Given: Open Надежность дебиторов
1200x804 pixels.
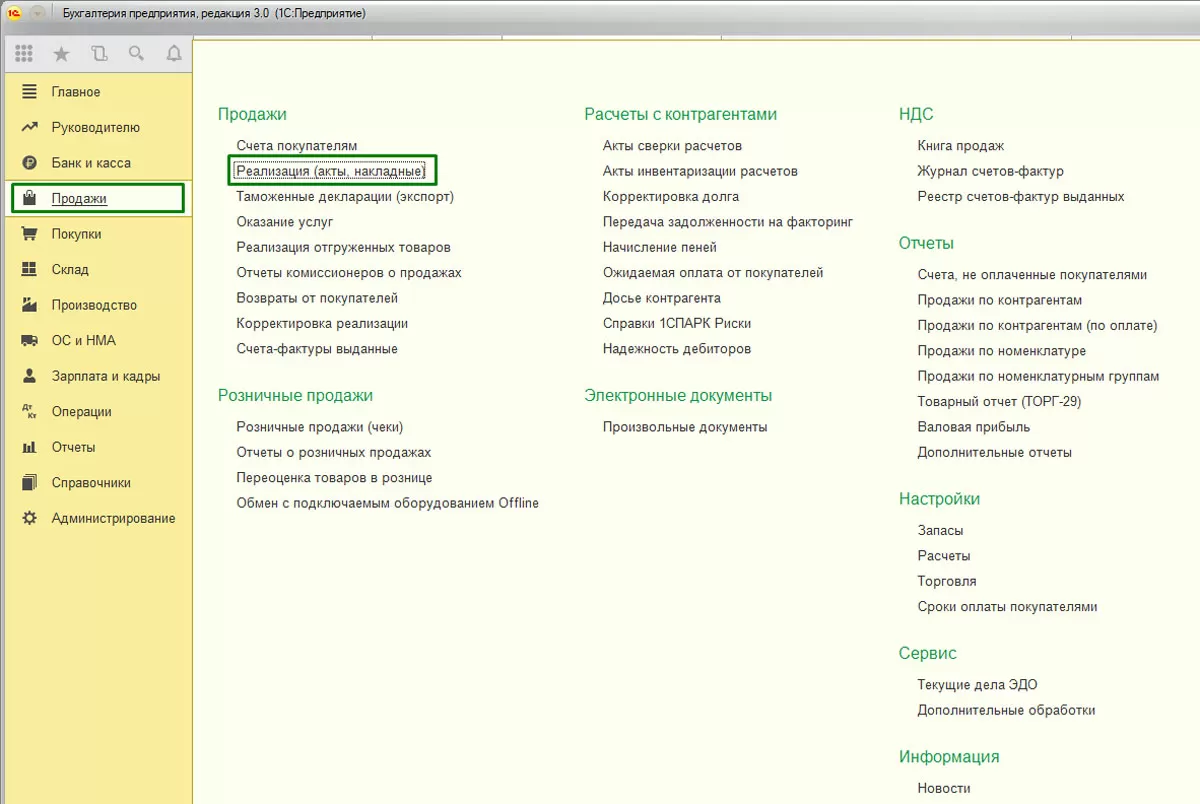Looking at the screenshot, I should point(677,349).
